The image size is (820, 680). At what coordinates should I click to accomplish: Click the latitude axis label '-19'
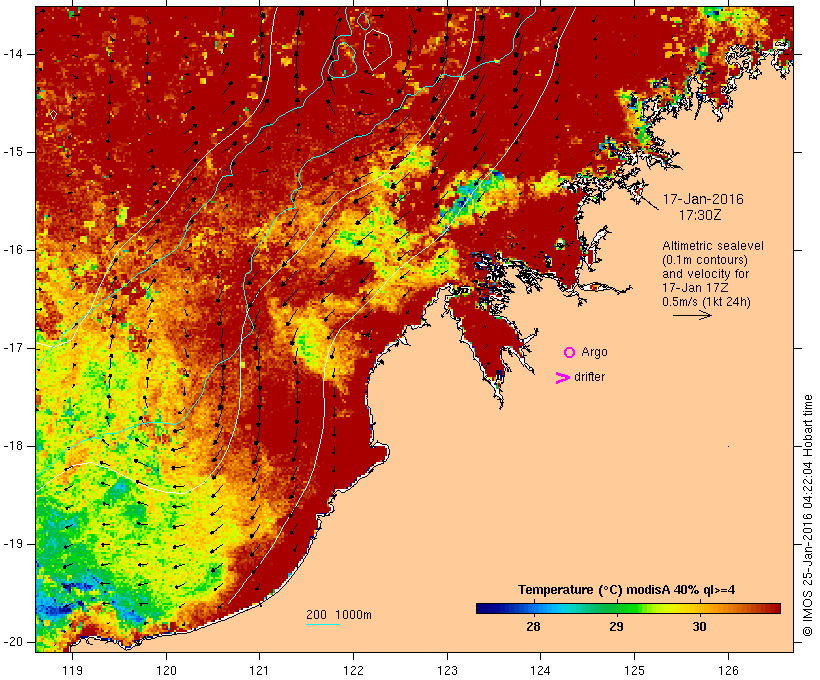(x=13, y=544)
